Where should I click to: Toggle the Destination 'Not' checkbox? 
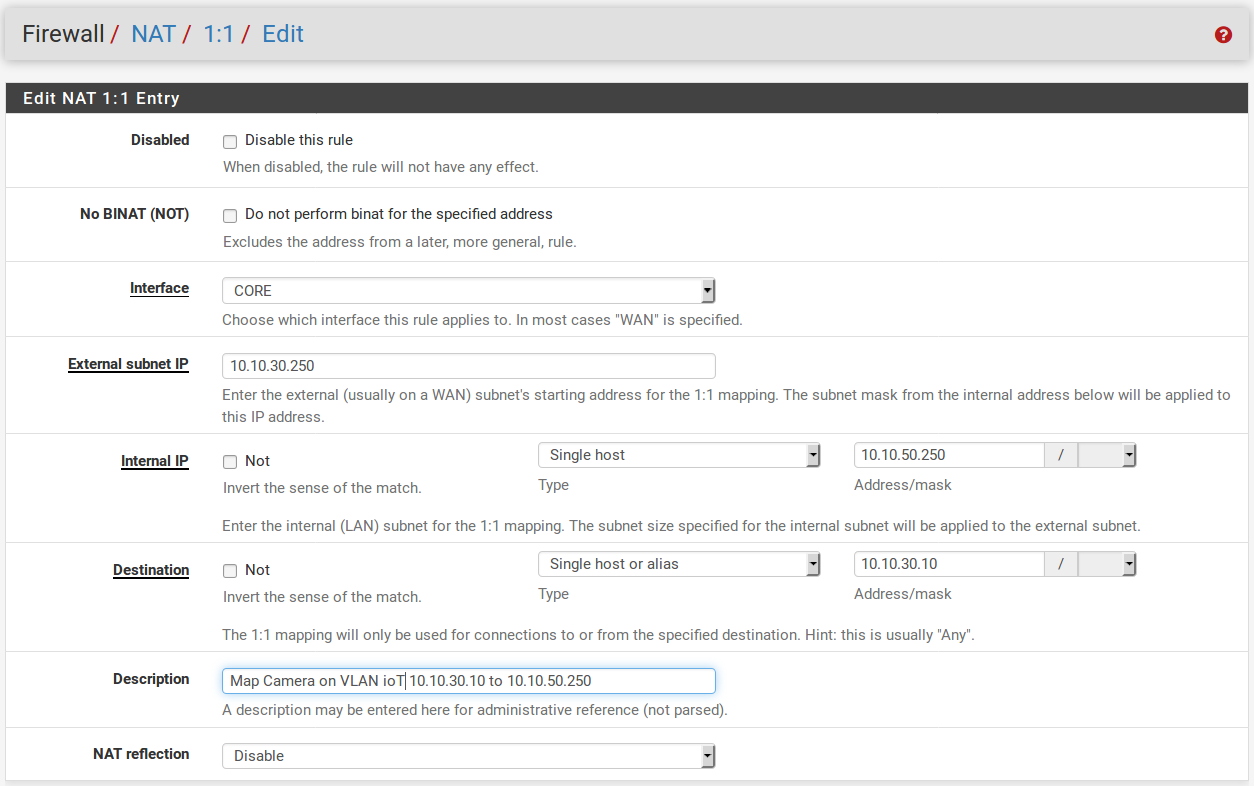pyautogui.click(x=230, y=571)
